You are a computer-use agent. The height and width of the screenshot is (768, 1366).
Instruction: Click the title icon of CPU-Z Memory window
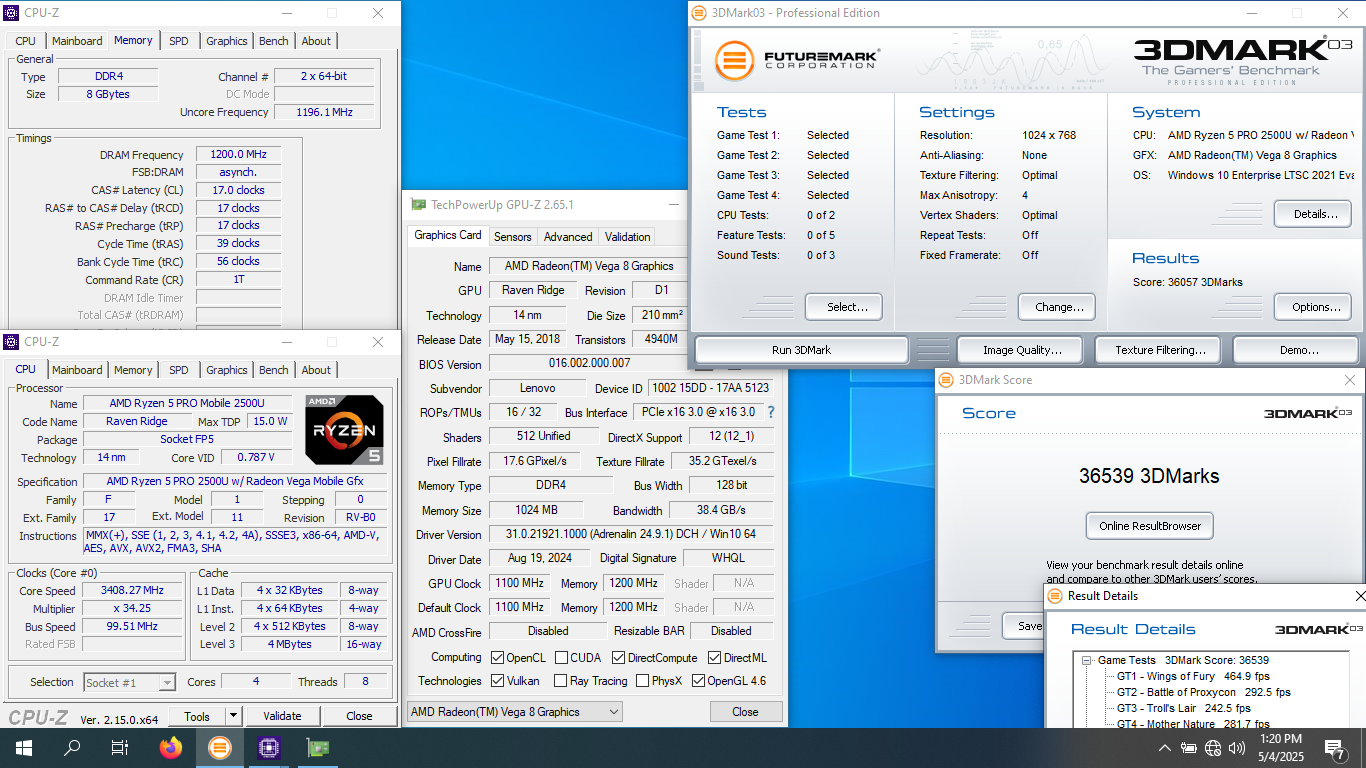pyautogui.click(x=12, y=13)
